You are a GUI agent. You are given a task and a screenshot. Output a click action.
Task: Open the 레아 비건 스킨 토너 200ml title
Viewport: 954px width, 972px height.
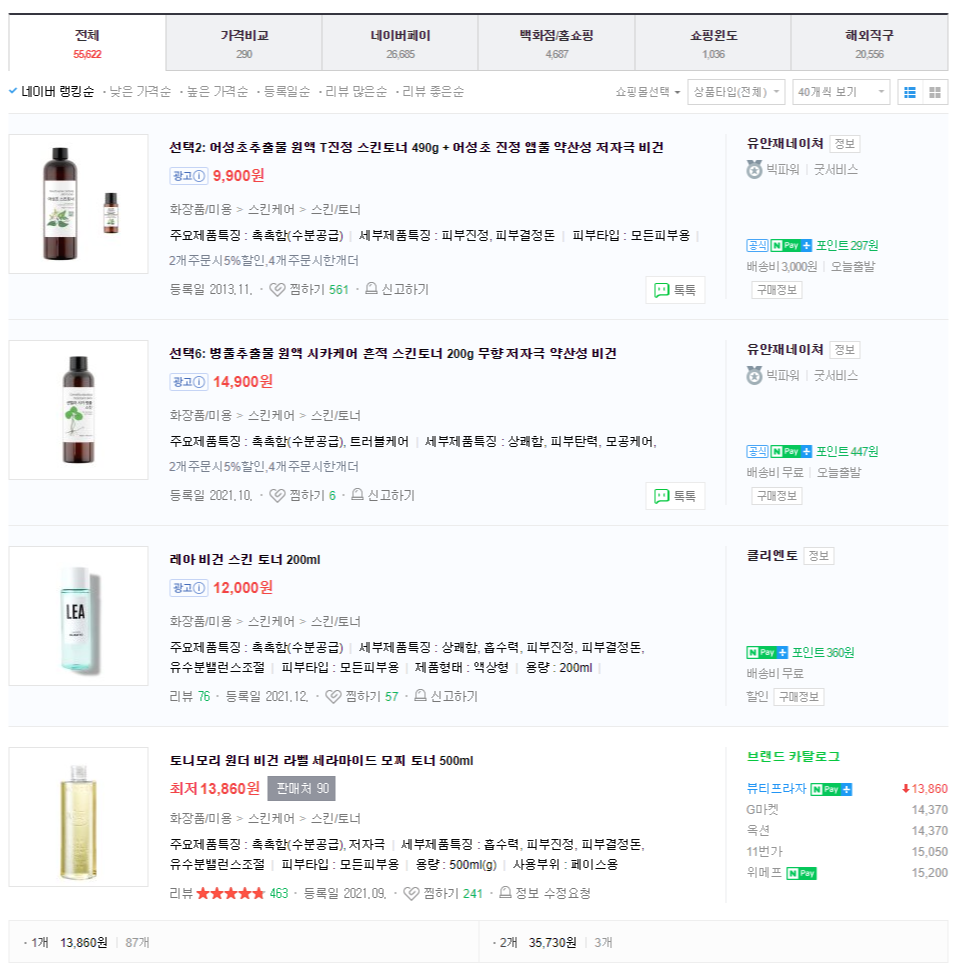pos(245,559)
